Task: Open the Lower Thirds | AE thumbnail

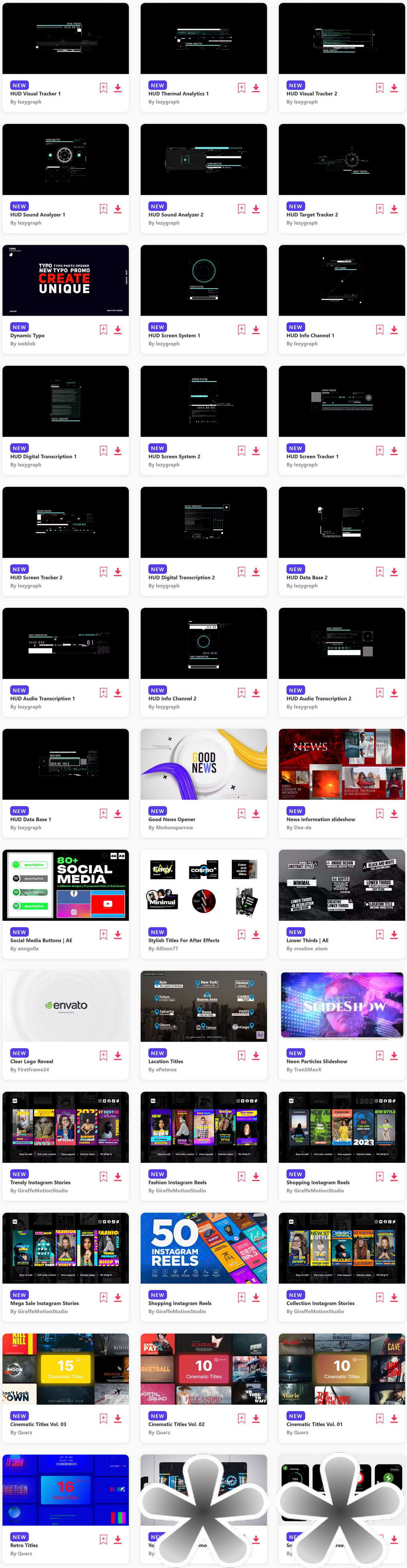Action: pos(342,885)
